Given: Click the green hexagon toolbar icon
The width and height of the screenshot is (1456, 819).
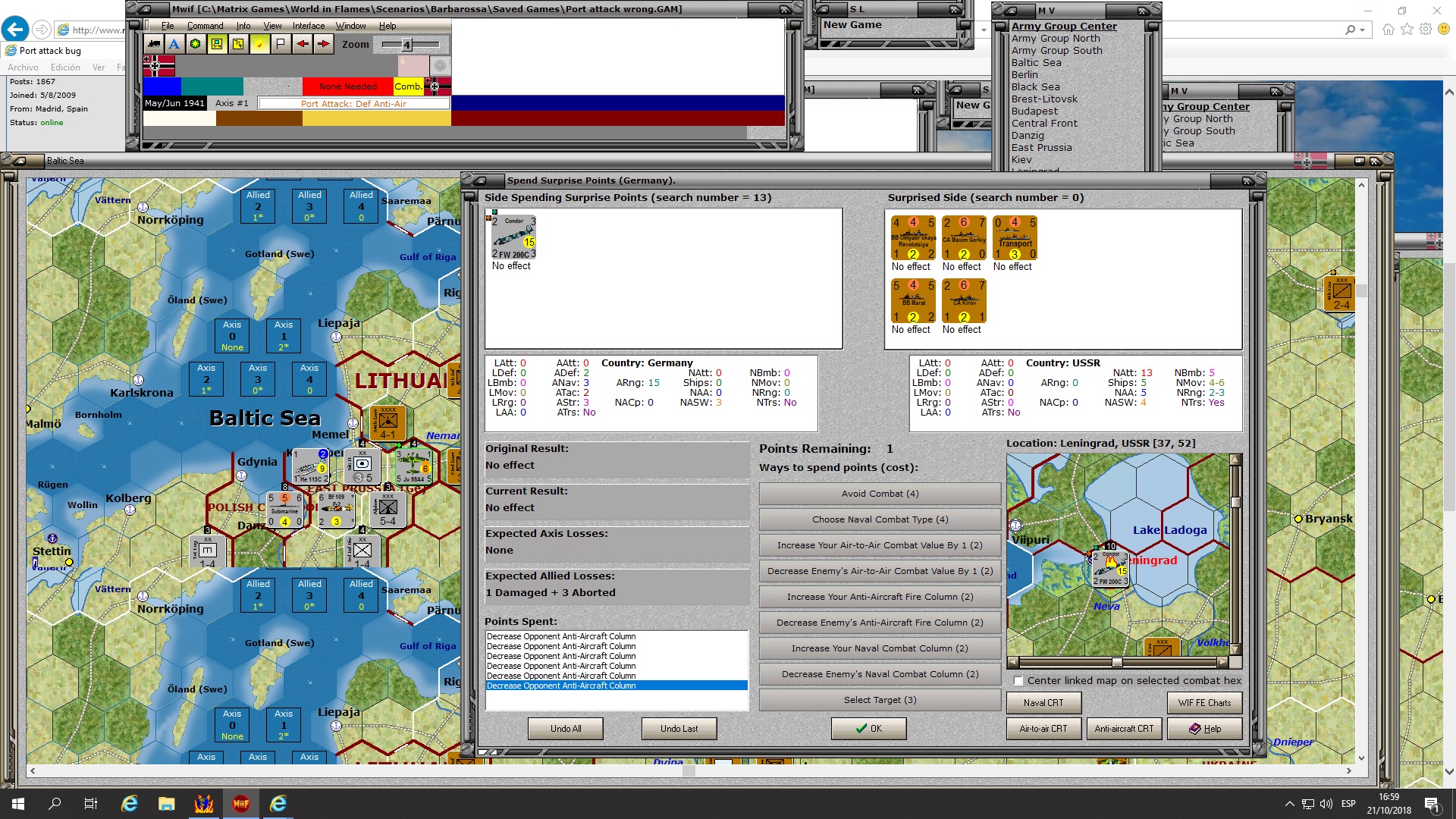Looking at the screenshot, I should (196, 44).
